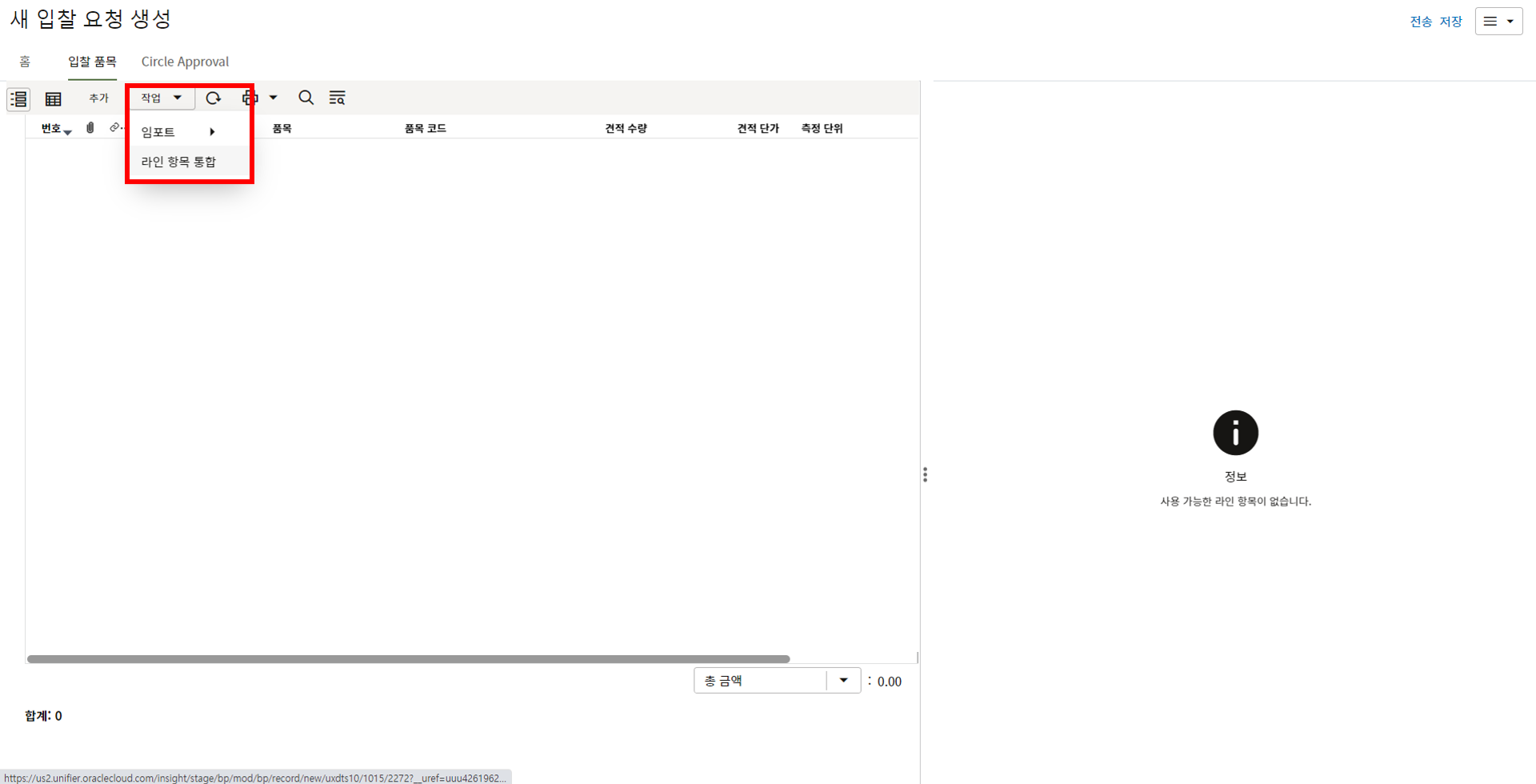Switch to the grid table view icon
Image resolution: width=1536 pixels, height=784 pixels.
(54, 98)
